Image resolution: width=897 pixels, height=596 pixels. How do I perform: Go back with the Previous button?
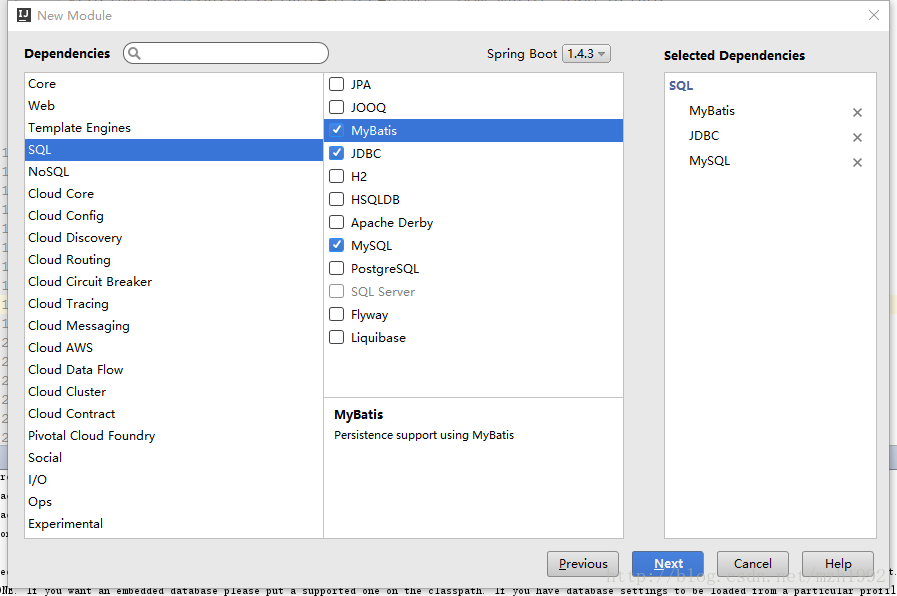pyautogui.click(x=583, y=564)
